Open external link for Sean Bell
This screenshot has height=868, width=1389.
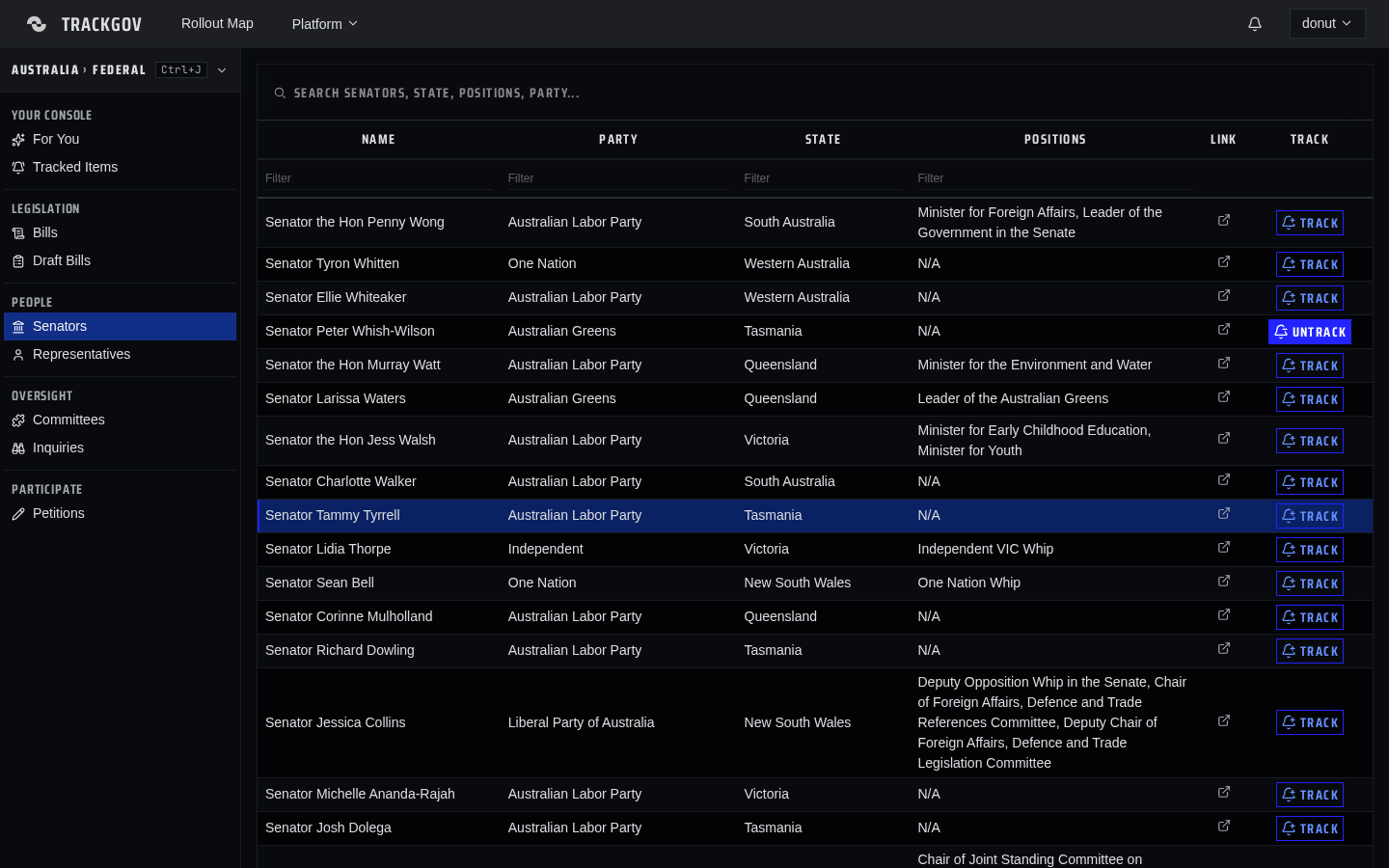pos(1224,582)
